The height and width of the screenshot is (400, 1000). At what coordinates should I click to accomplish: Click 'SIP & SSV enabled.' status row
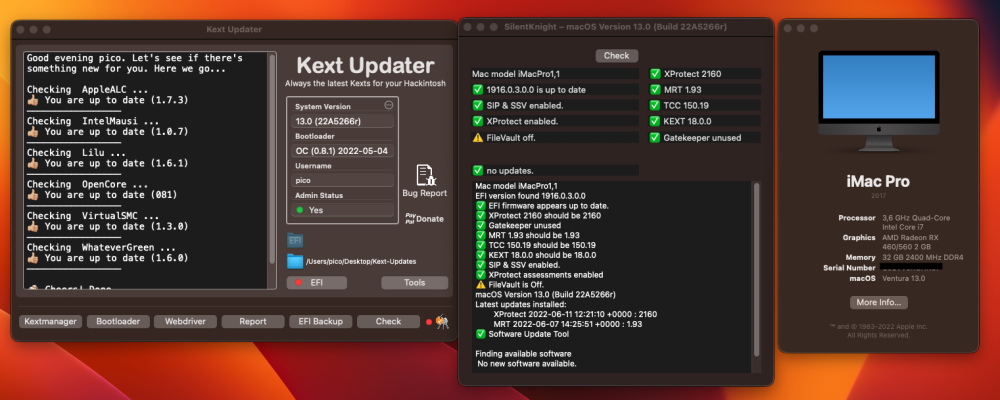pos(555,105)
